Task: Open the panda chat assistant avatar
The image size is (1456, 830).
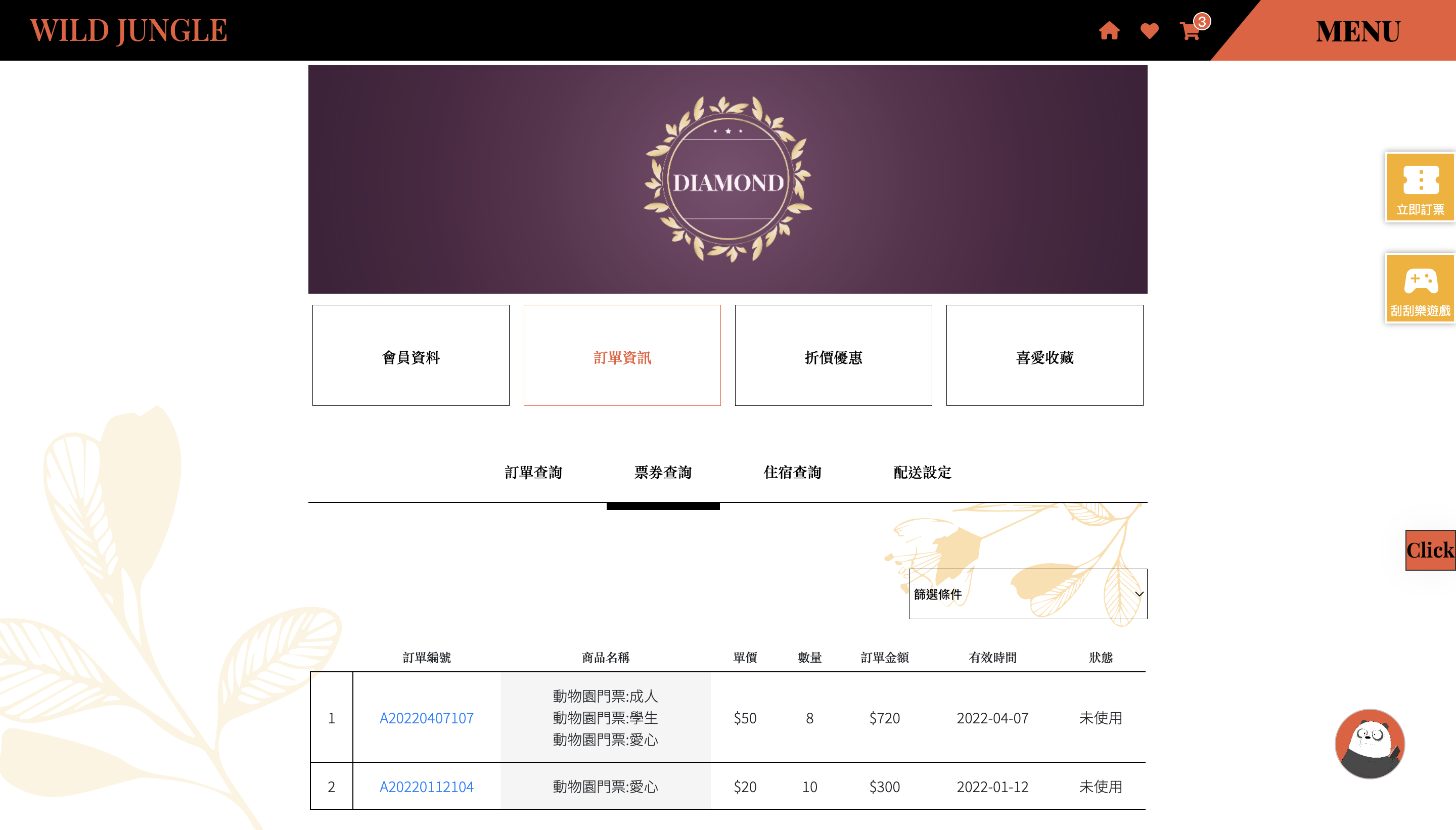Action: [x=1370, y=744]
